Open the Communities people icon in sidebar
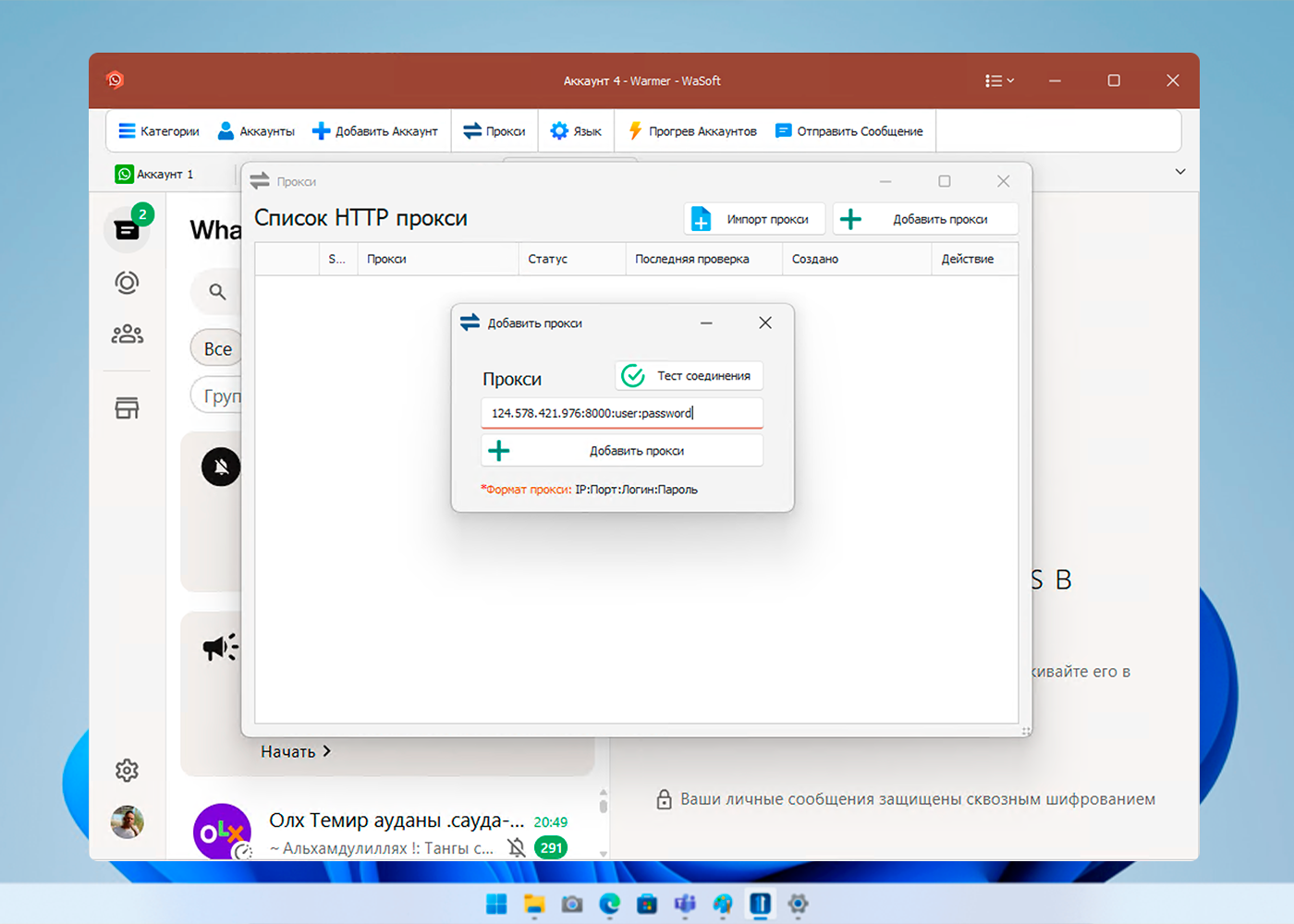Viewport: 1294px width, 924px height. 127,334
